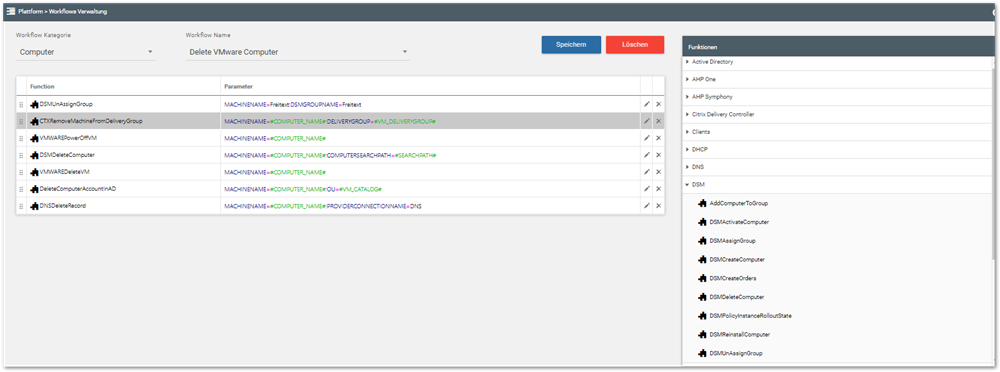Remove the CTXRemoveMachineFromDeliveryGroup row with its X icon
This screenshot has height=372, width=1000.
(658, 121)
